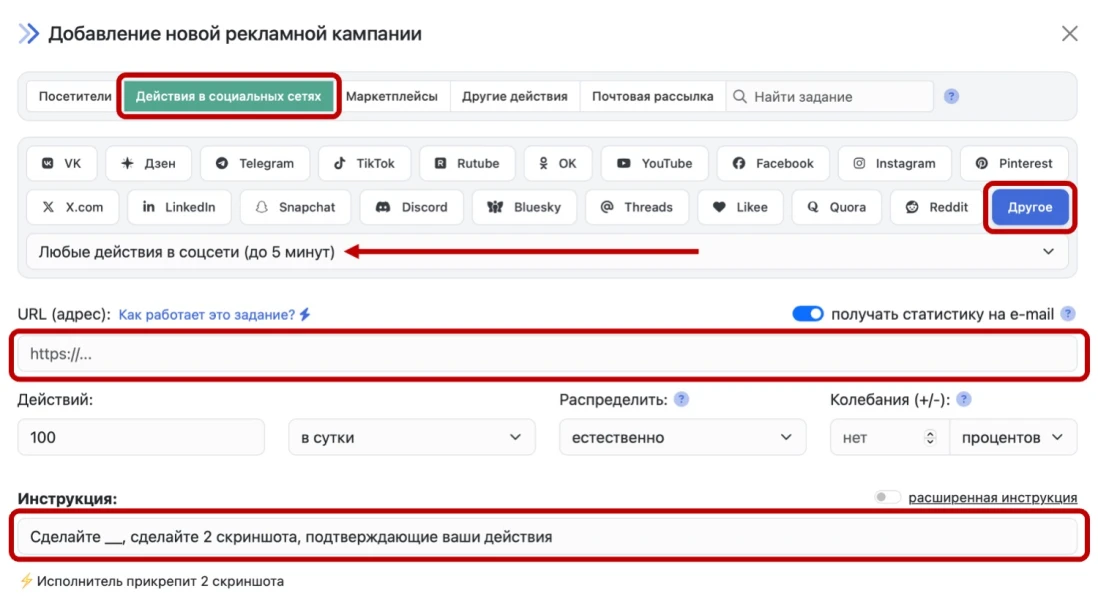Switch to the Маркетплейсы tab
This screenshot has height=599, width=1098.
pyautogui.click(x=392, y=97)
